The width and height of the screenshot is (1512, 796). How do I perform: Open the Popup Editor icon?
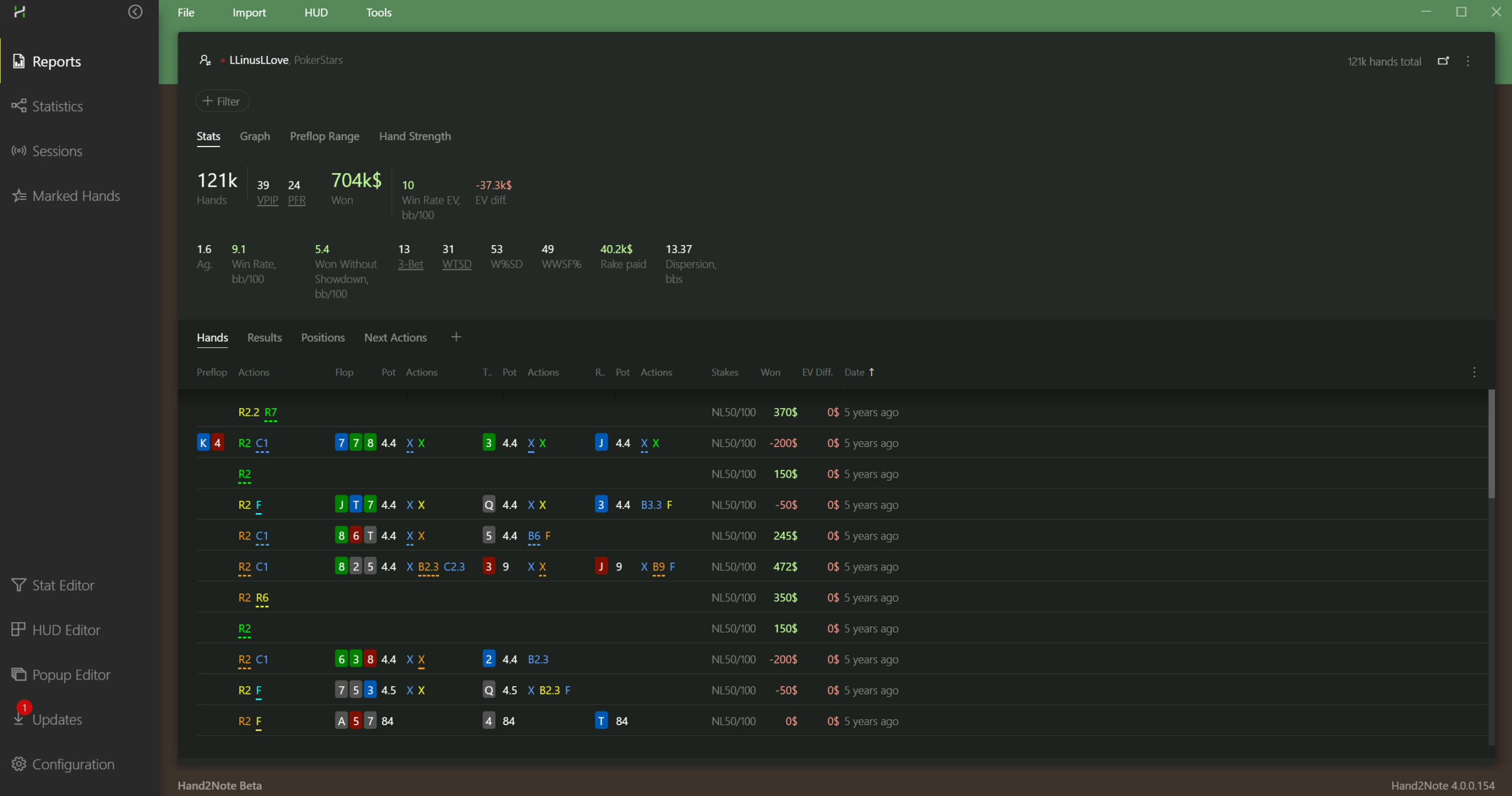(19, 674)
